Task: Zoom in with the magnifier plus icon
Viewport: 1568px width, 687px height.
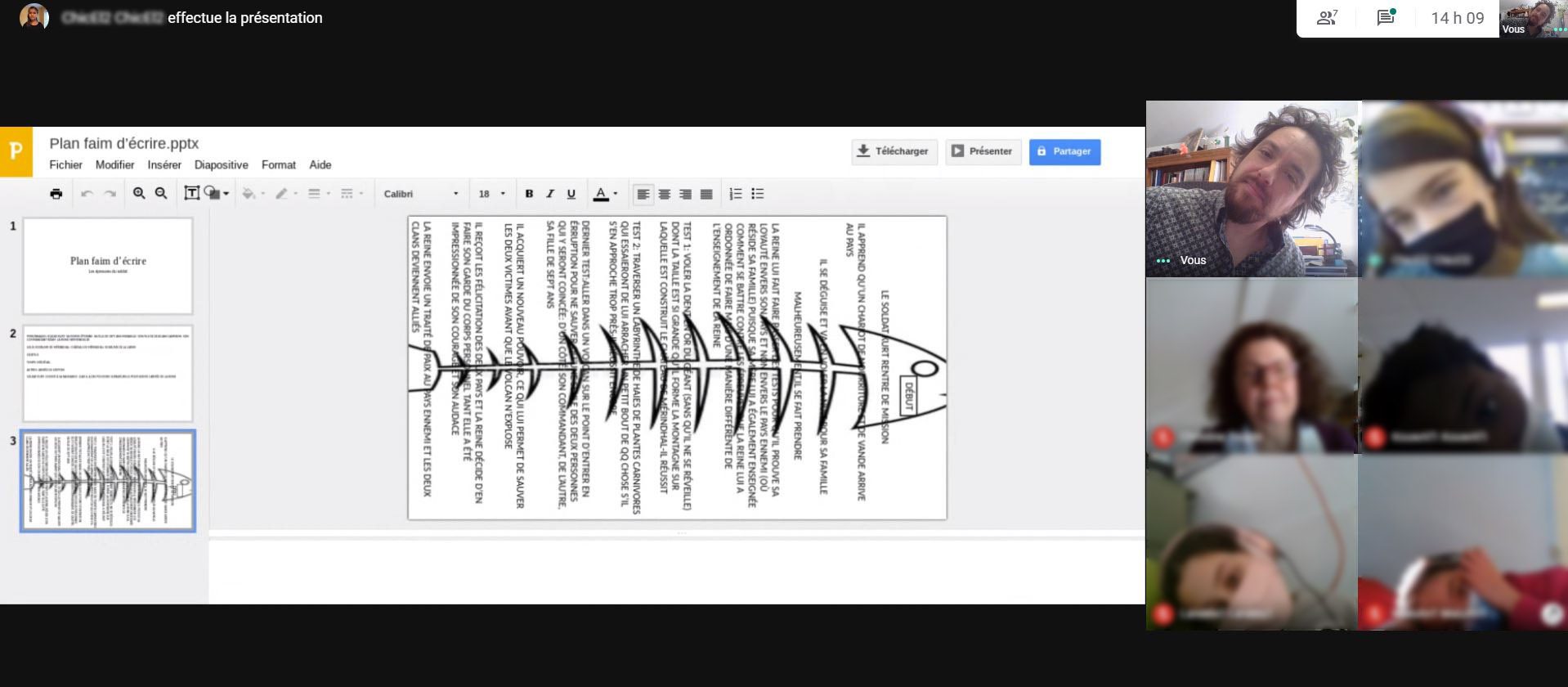Action: (x=139, y=194)
